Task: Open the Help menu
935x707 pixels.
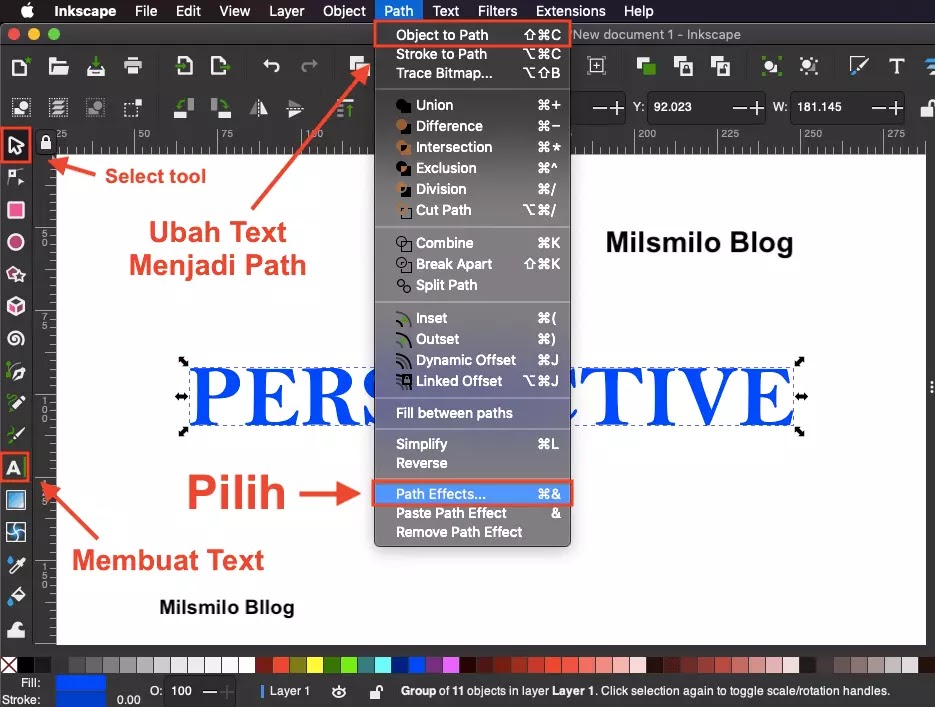Action: click(x=638, y=11)
